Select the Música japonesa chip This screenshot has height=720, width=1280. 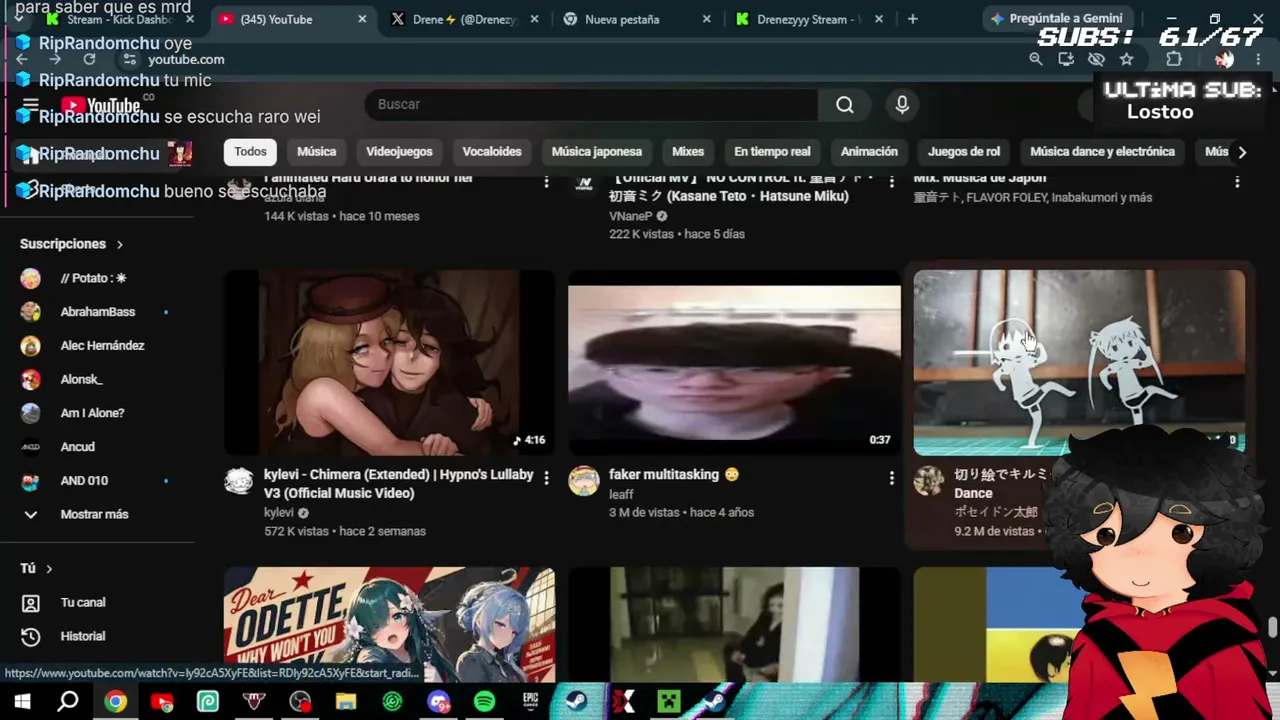(x=597, y=152)
